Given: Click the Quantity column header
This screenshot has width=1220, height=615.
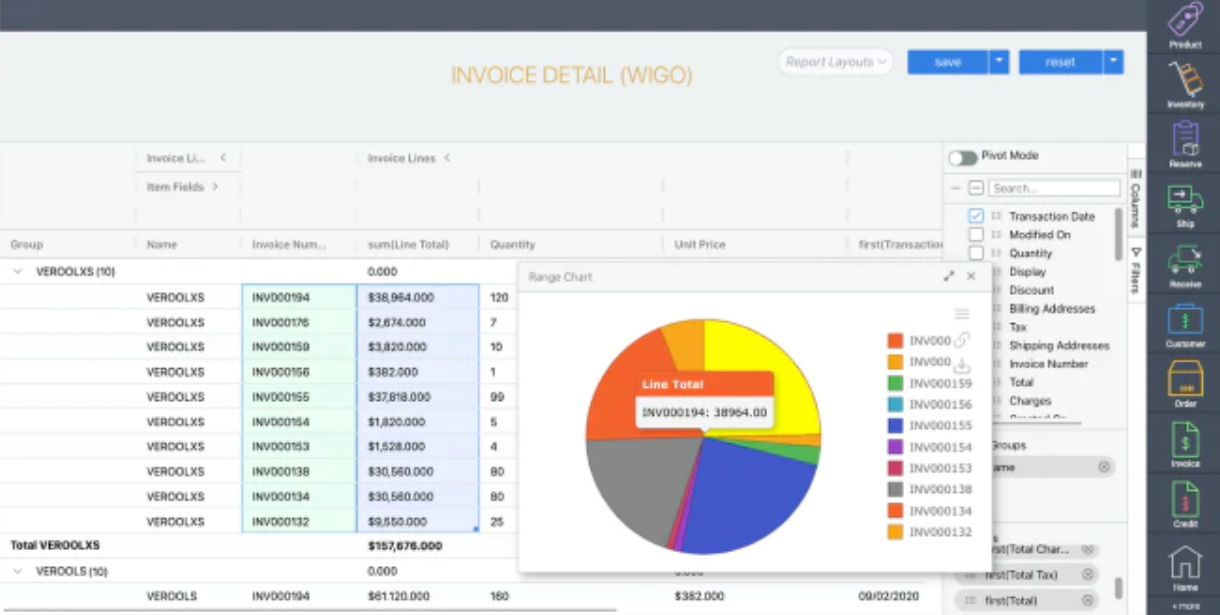Looking at the screenshot, I should coord(512,244).
